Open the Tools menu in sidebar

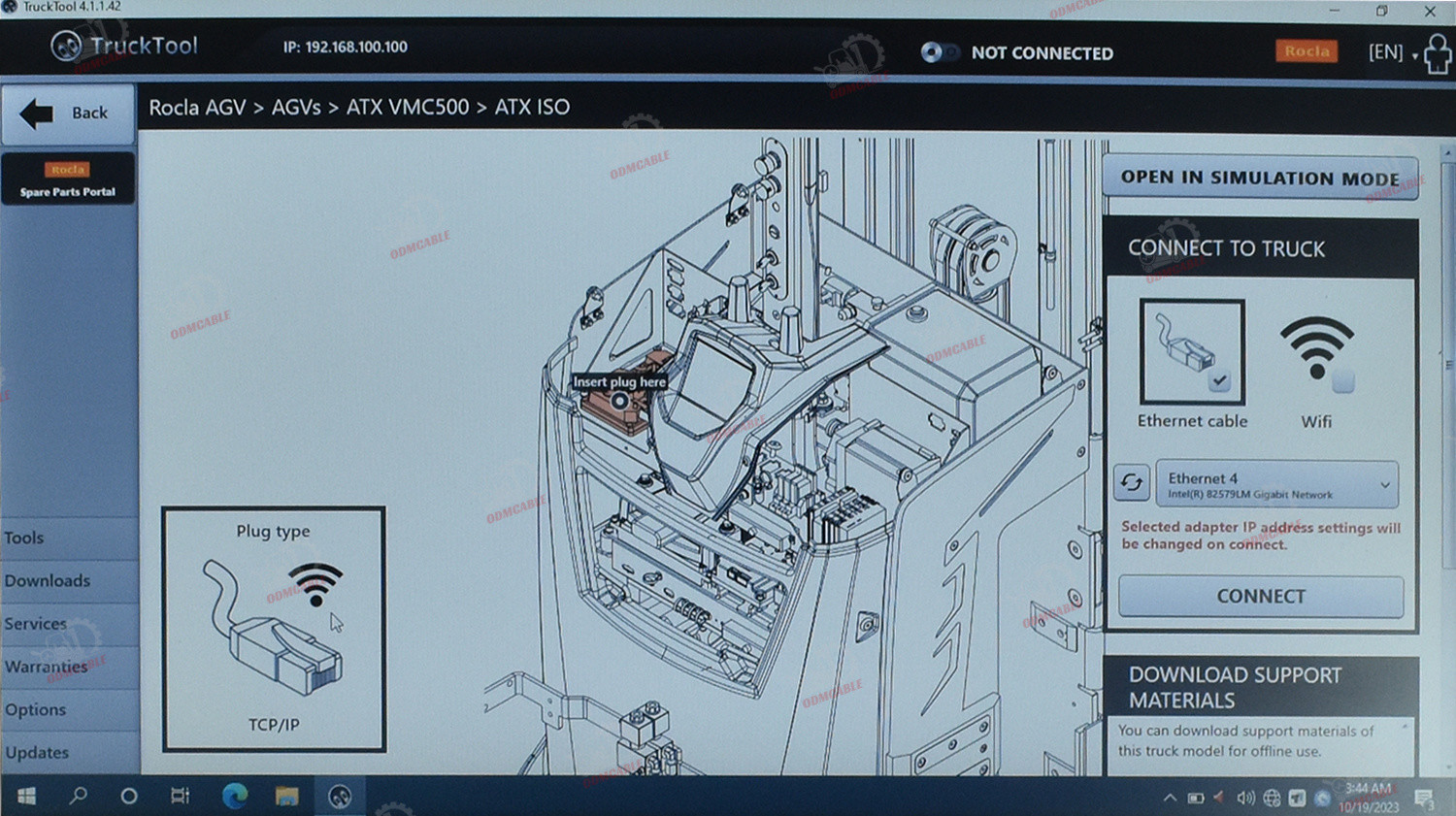69,538
